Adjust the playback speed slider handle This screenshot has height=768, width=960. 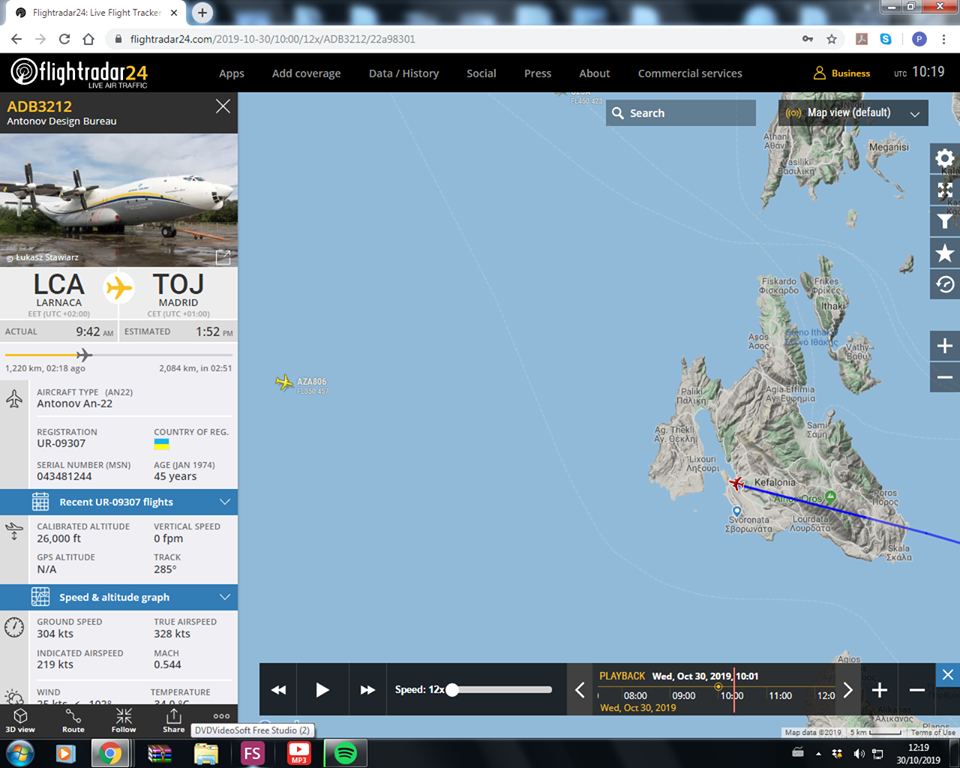coord(452,690)
